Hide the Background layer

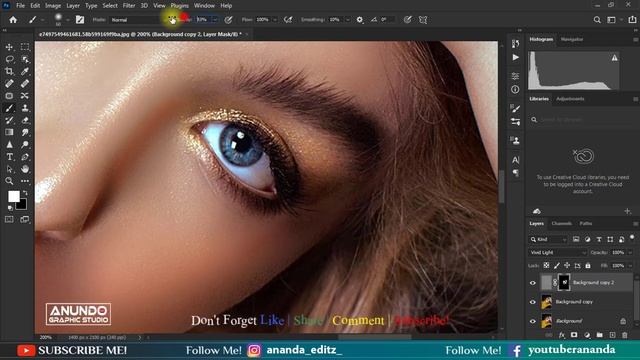533,321
